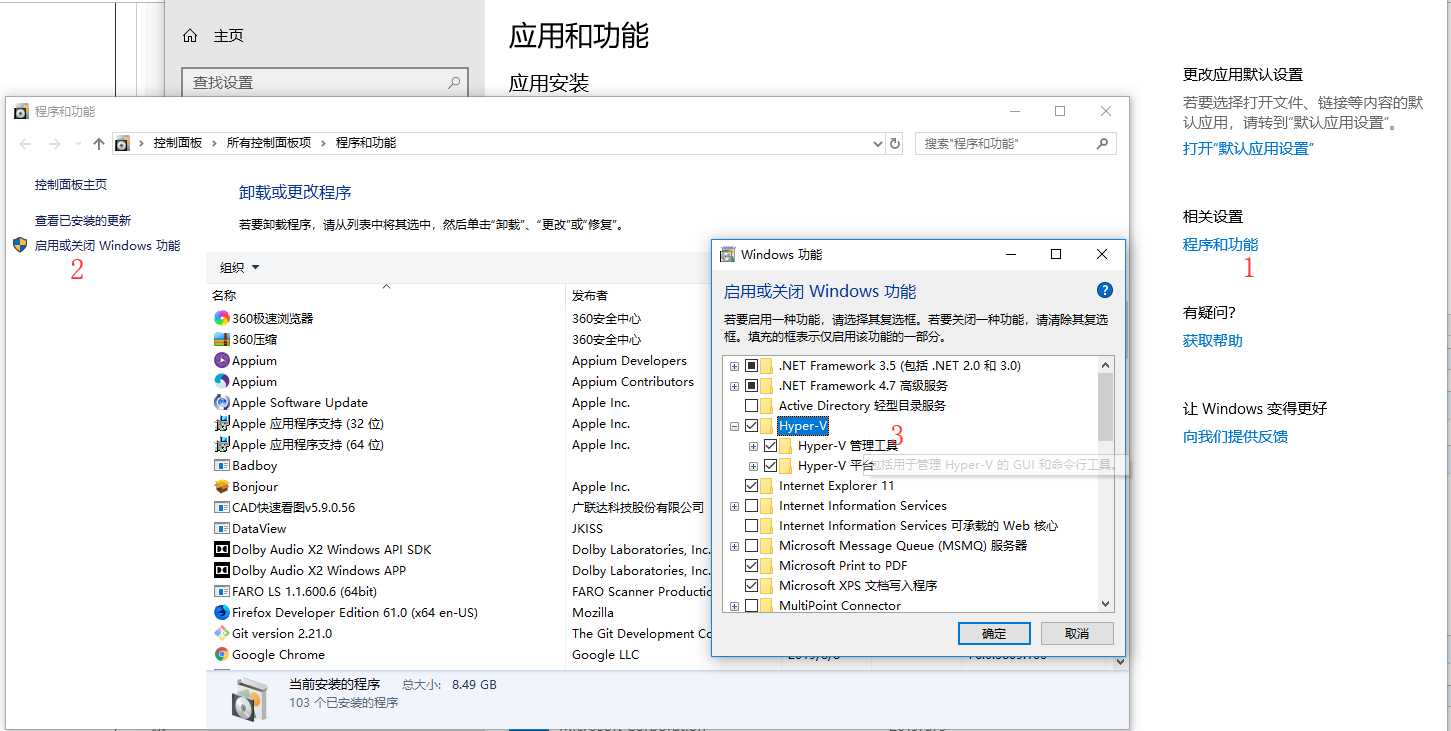Click the Apple Software Update icon

(222, 402)
